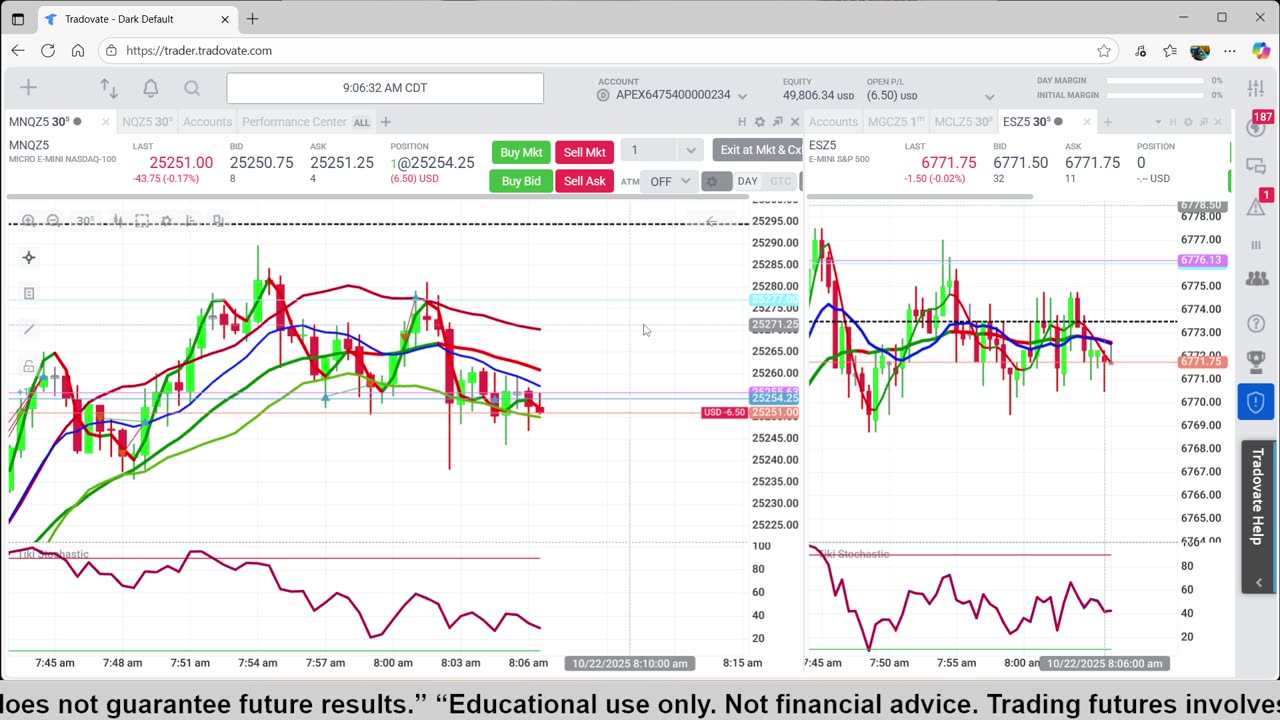Zoom out on the MNQZ5 chart
This screenshot has width=1280, height=720.
coord(53,221)
